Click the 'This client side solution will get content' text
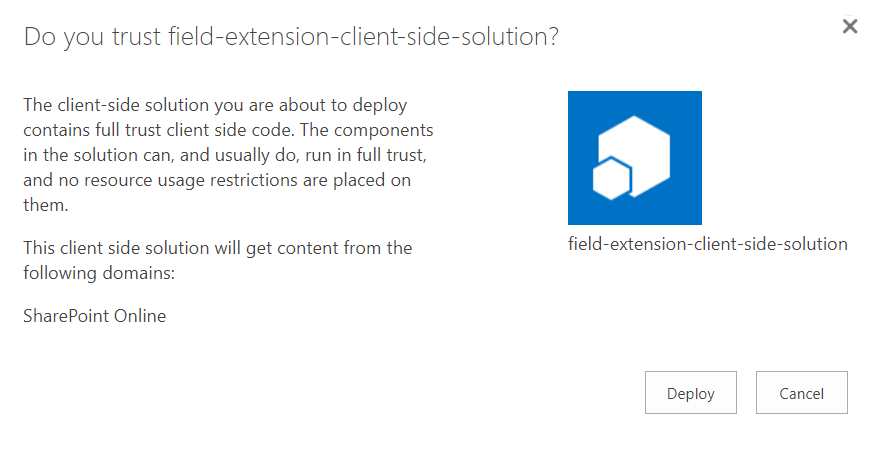 coord(217,248)
